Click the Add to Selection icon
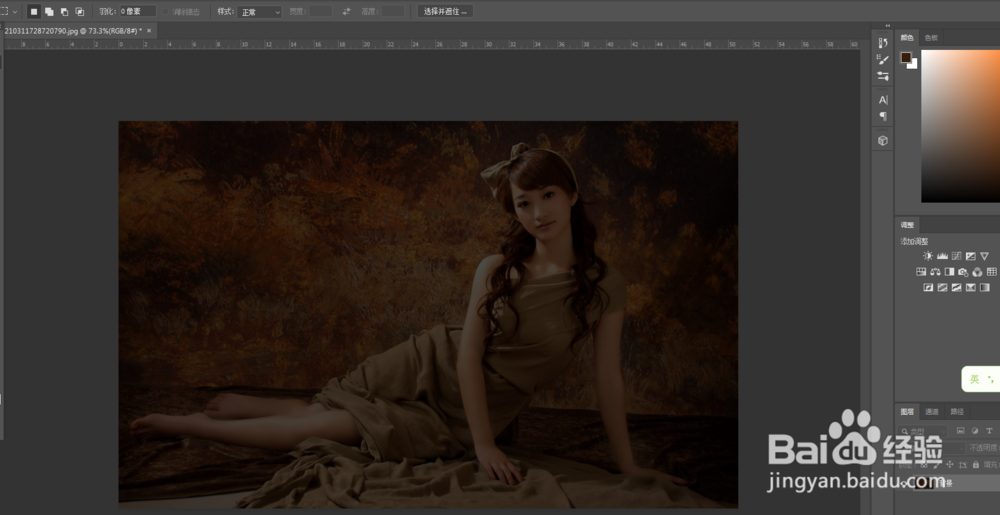The width and height of the screenshot is (1000, 515). coord(48,11)
